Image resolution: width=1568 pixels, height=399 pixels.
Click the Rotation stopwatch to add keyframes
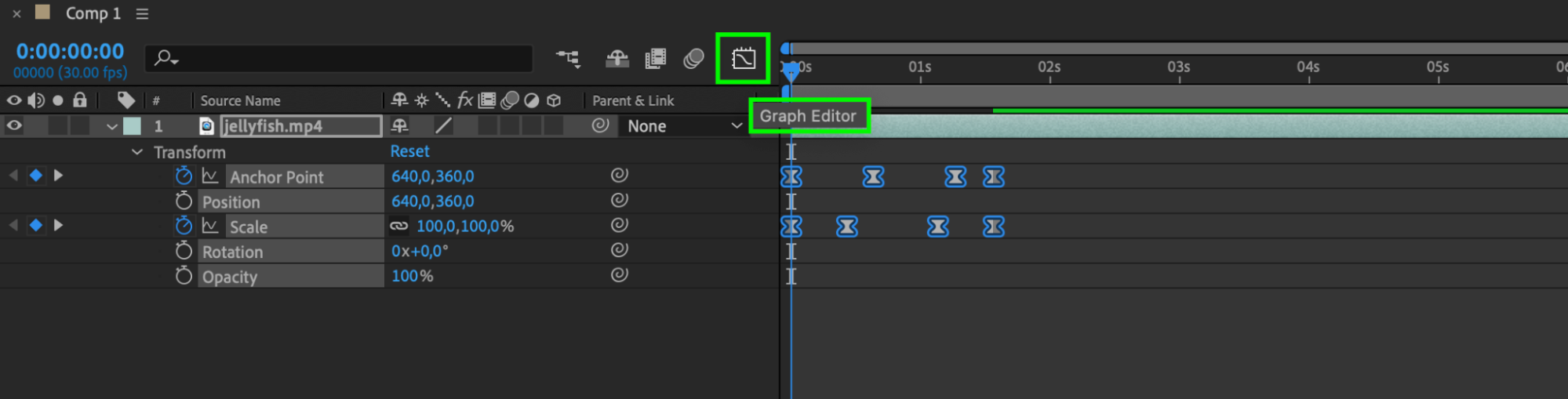pos(184,251)
